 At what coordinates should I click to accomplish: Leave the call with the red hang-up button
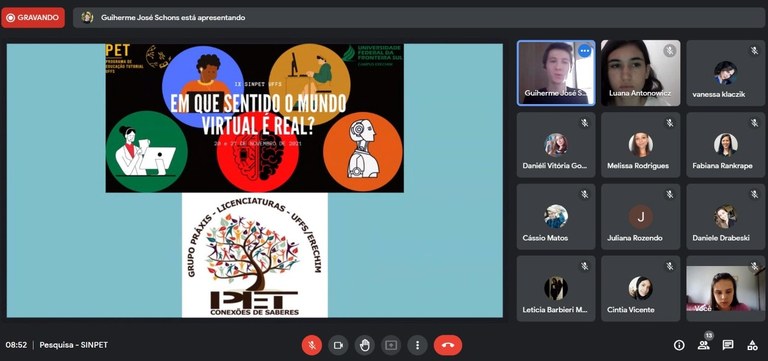[x=448, y=345]
